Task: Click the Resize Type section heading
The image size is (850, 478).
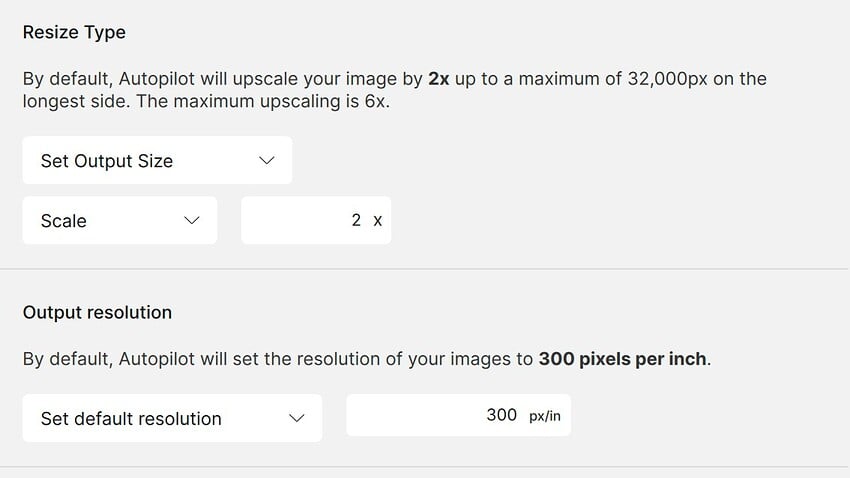Action: pos(74,32)
